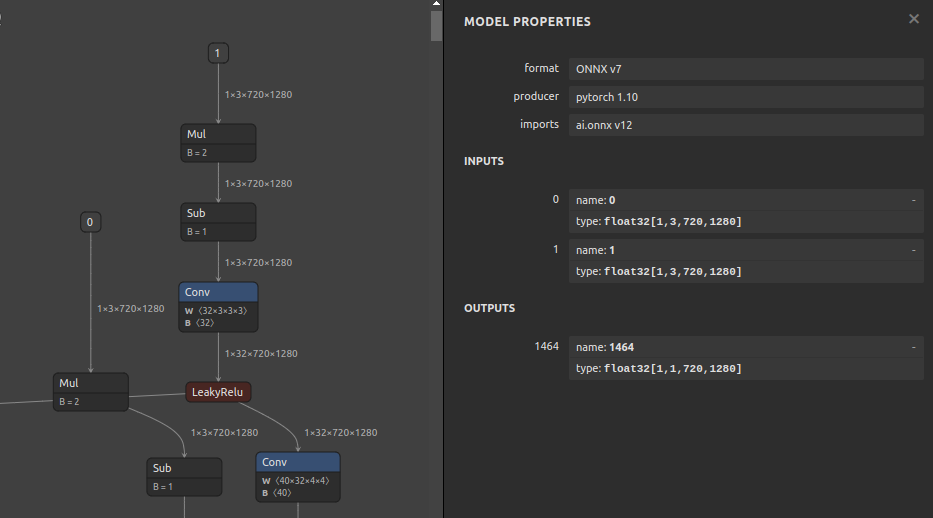933x518 pixels.
Task: Select the graph input node labeled 0
Action: 90,222
